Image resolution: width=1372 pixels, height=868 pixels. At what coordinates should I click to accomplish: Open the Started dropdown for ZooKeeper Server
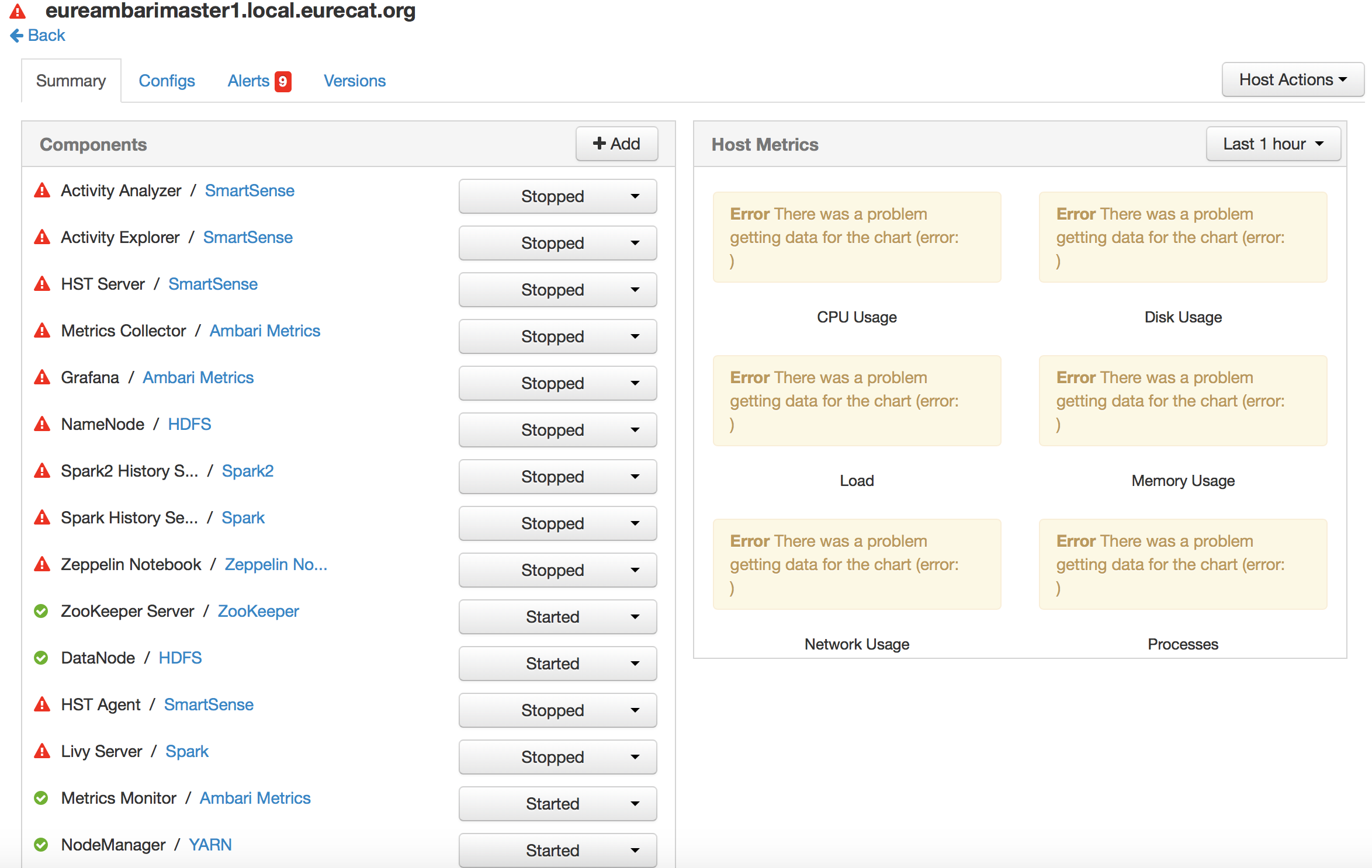(x=557, y=617)
